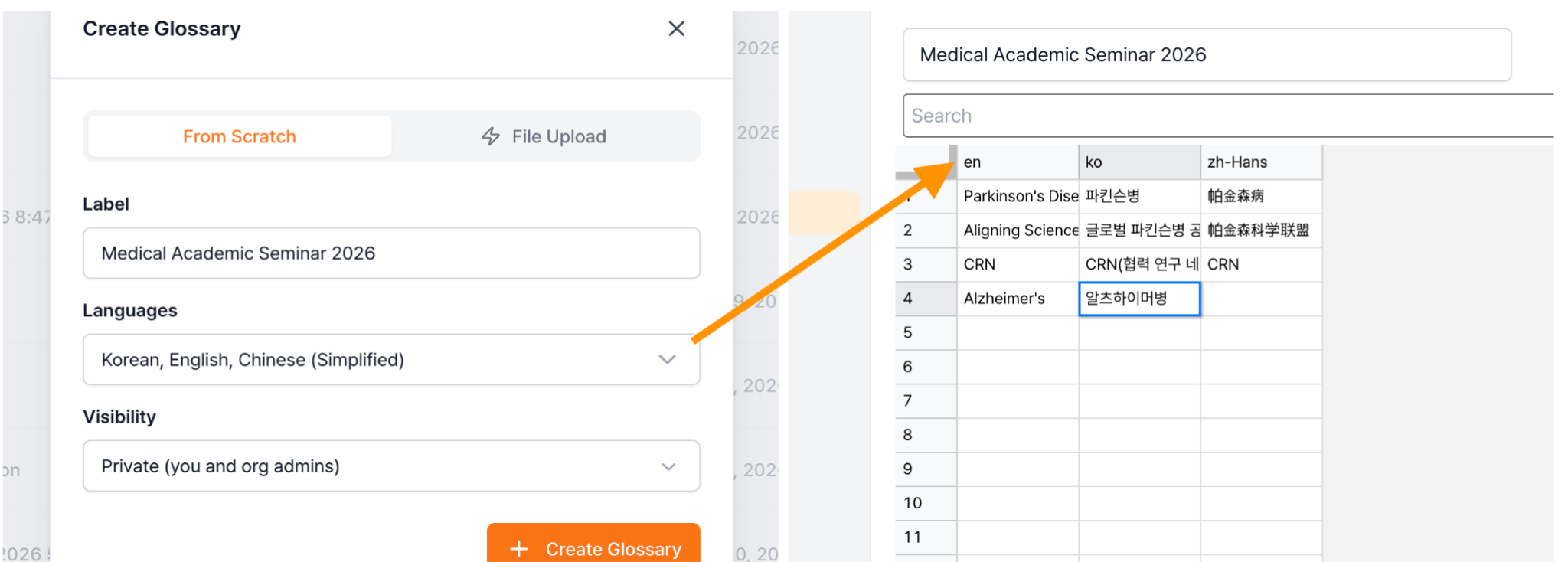The height and width of the screenshot is (562, 1568).
Task: Click the Alzheimer's cell in en column
Action: pos(1018,299)
